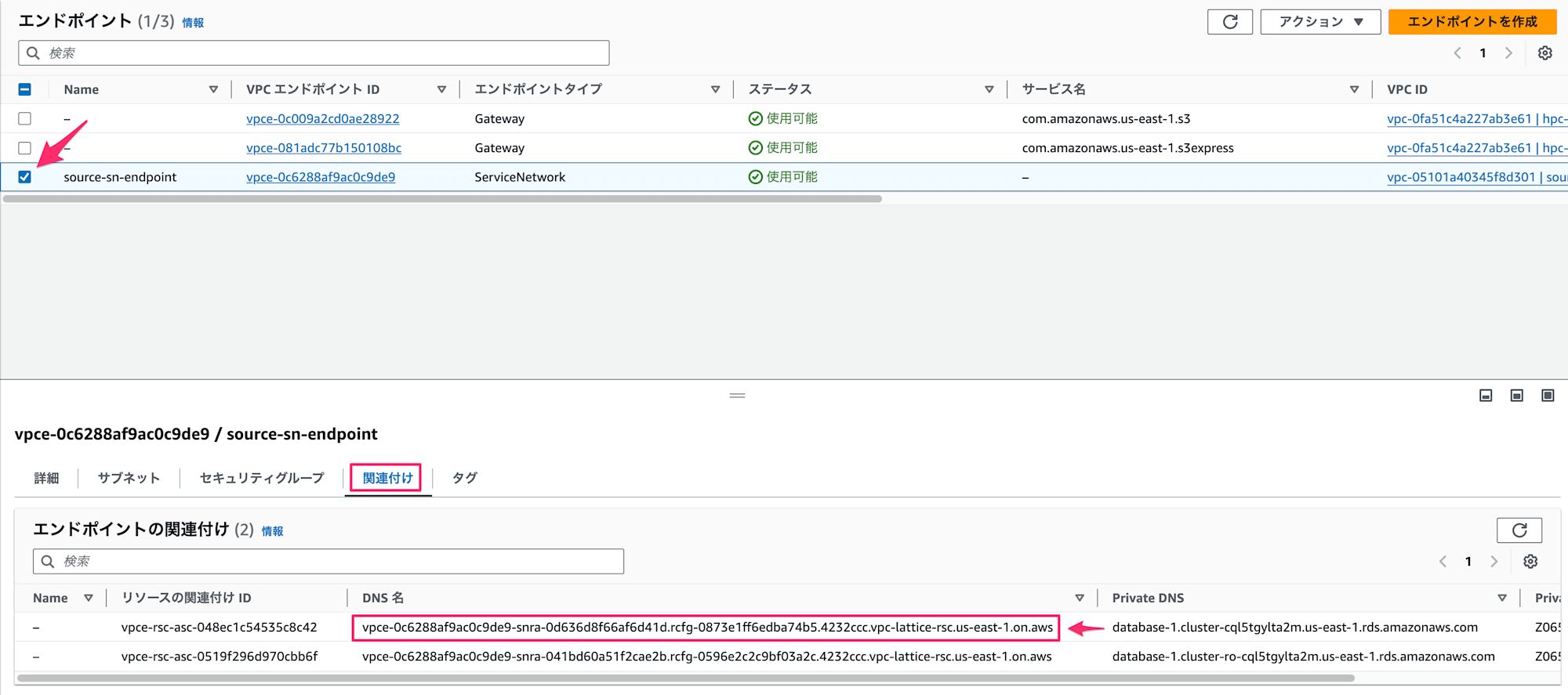Maximize the details split panel

pos(1548,396)
